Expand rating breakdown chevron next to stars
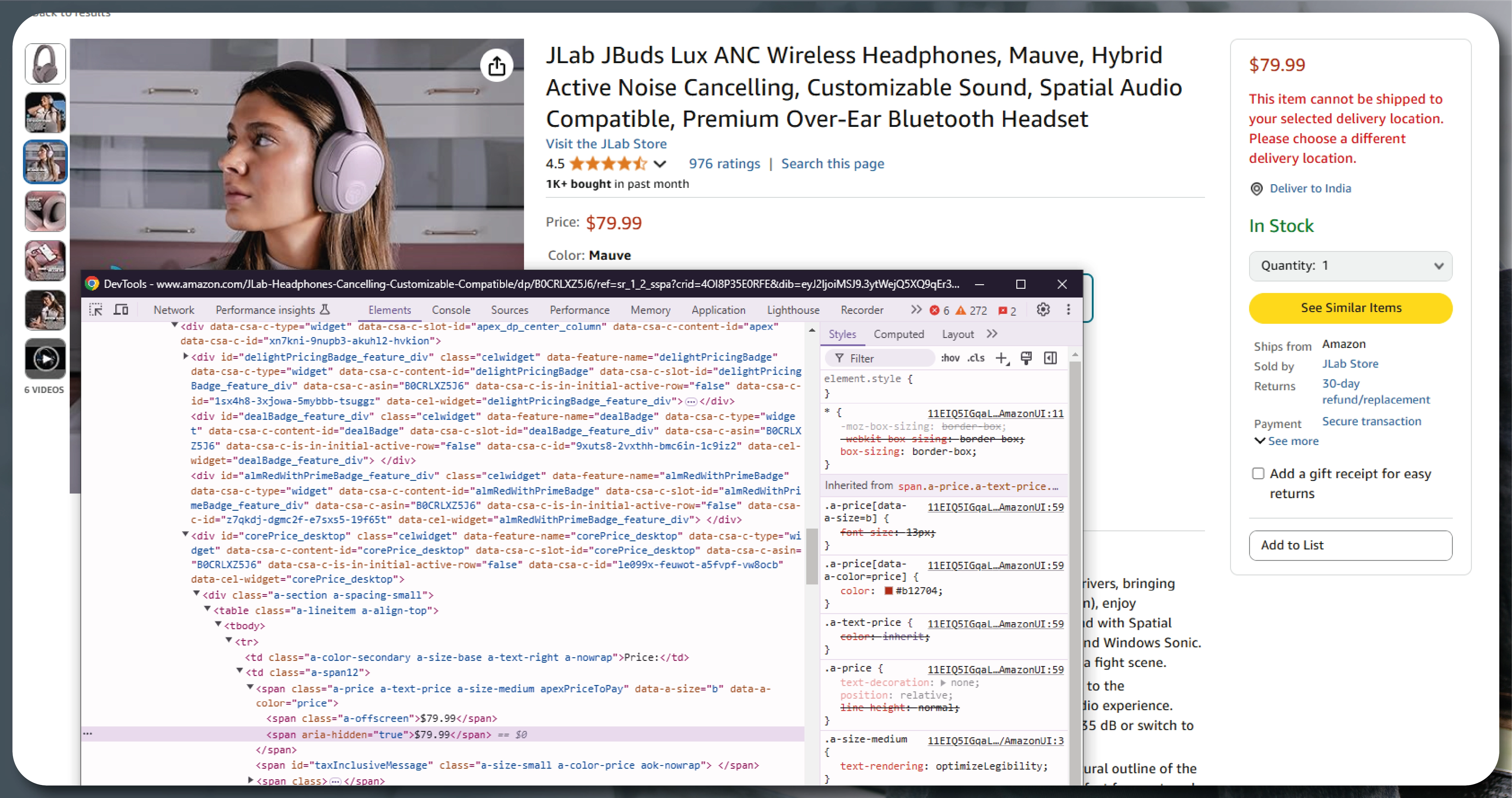 (x=660, y=164)
